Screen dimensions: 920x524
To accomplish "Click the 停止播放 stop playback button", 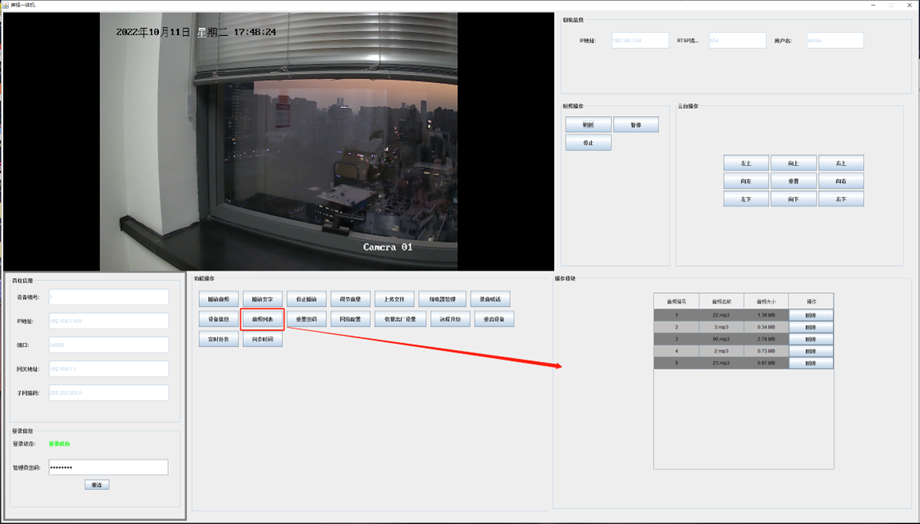I will 307,299.
